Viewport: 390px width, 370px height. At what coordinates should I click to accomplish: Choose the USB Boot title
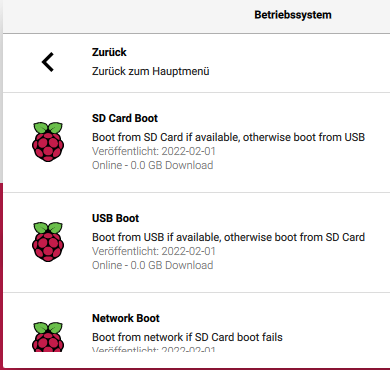[x=115, y=218]
